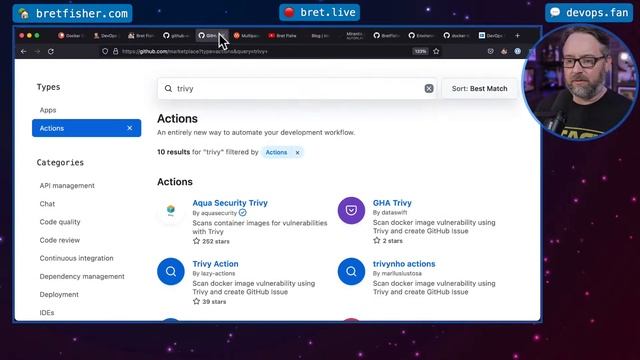Screen dimensions: 640x360
Task: Click the browser forward arrow
Action: [37, 51]
